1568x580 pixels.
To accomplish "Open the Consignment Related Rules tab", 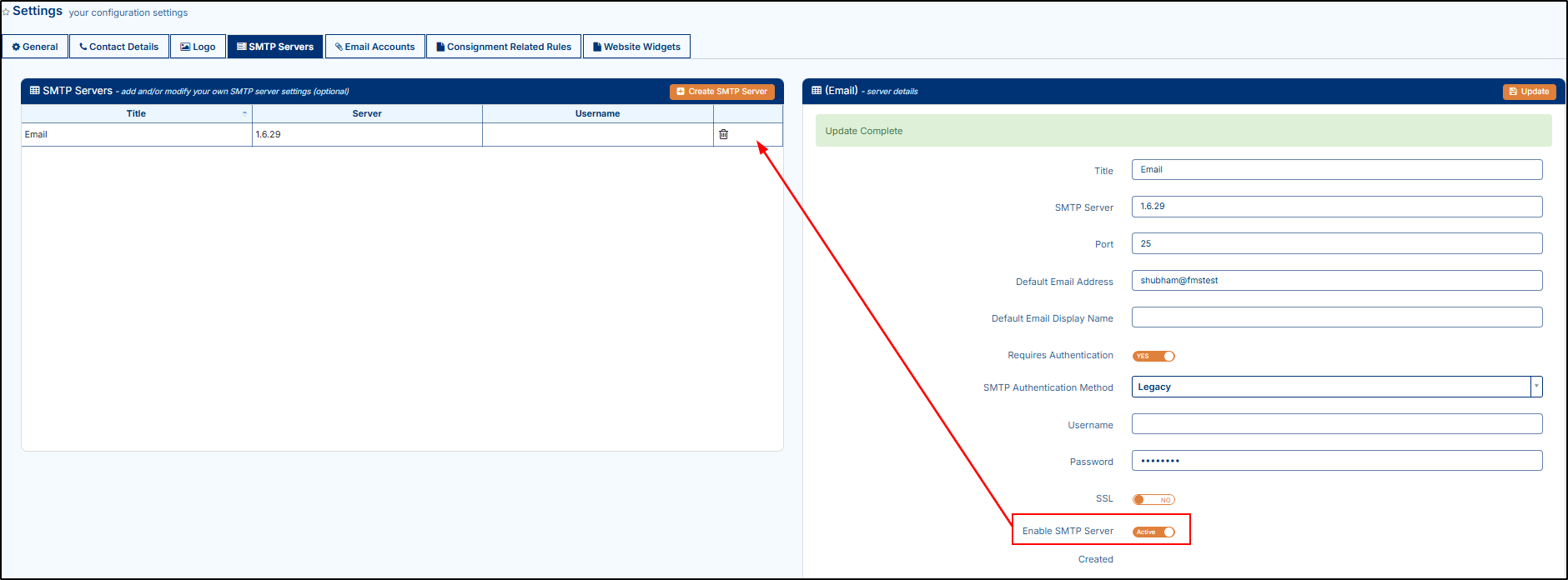I will (504, 47).
